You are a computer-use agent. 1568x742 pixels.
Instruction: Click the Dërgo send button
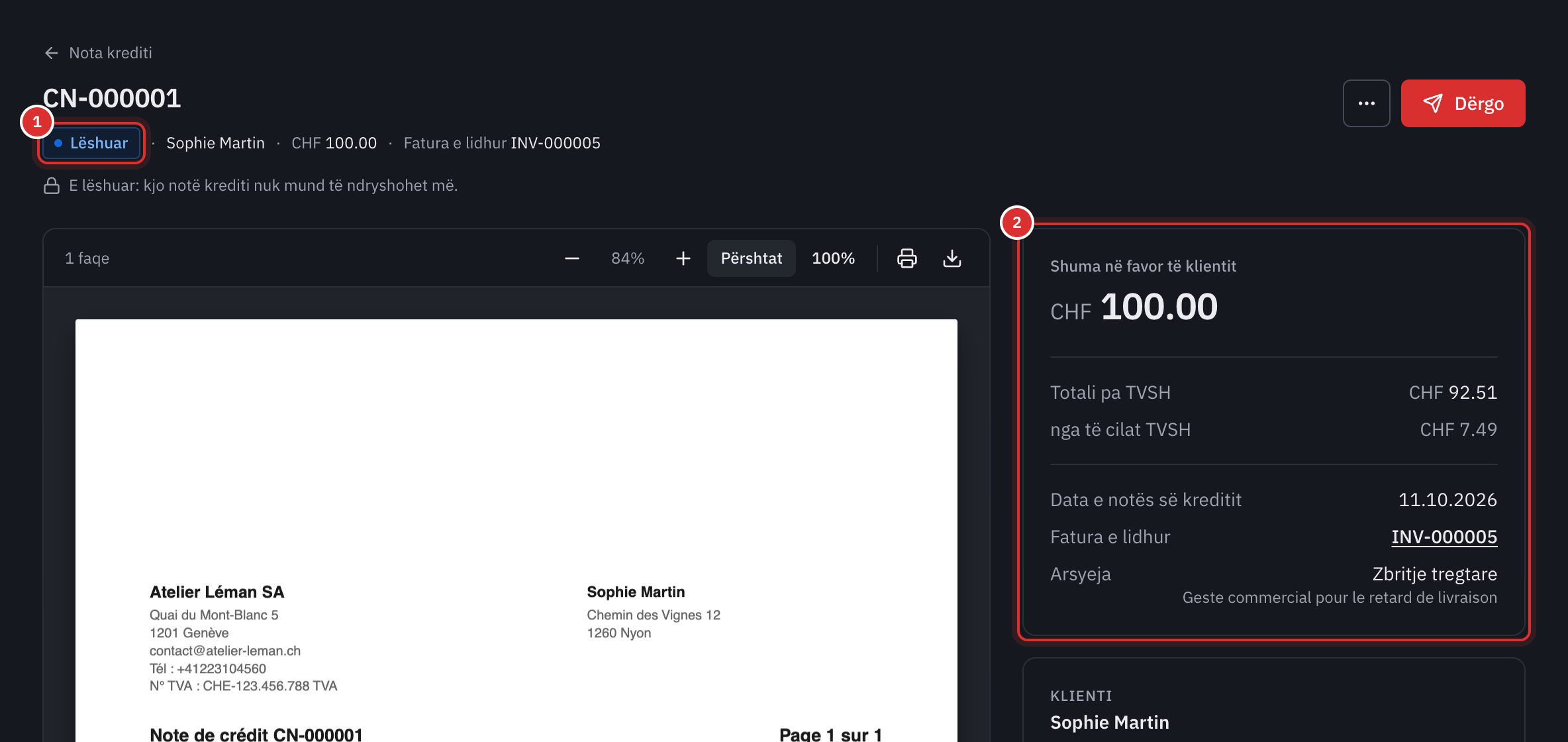point(1463,103)
